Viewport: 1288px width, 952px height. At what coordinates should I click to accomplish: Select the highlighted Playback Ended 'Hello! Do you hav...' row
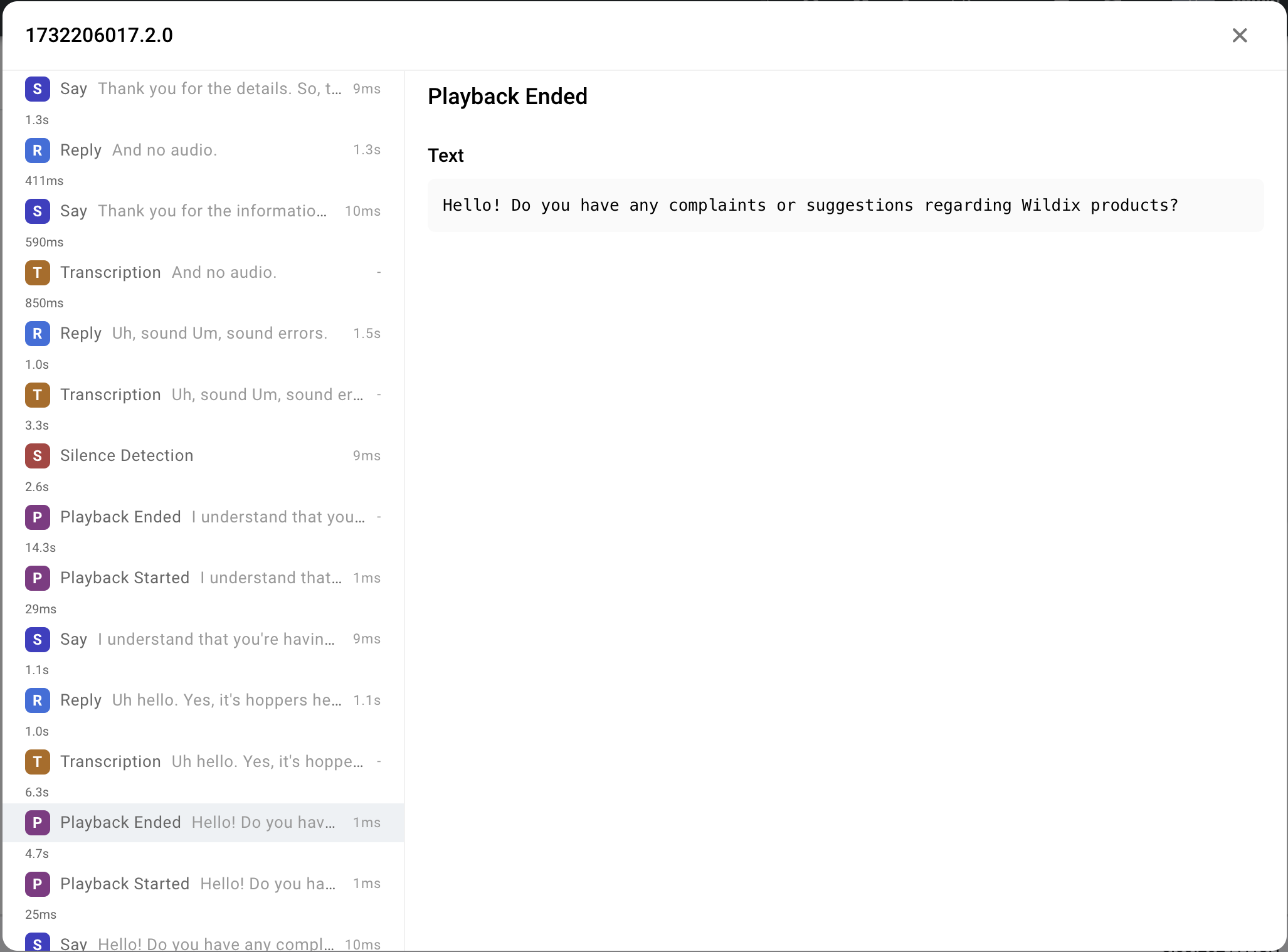[x=202, y=823]
